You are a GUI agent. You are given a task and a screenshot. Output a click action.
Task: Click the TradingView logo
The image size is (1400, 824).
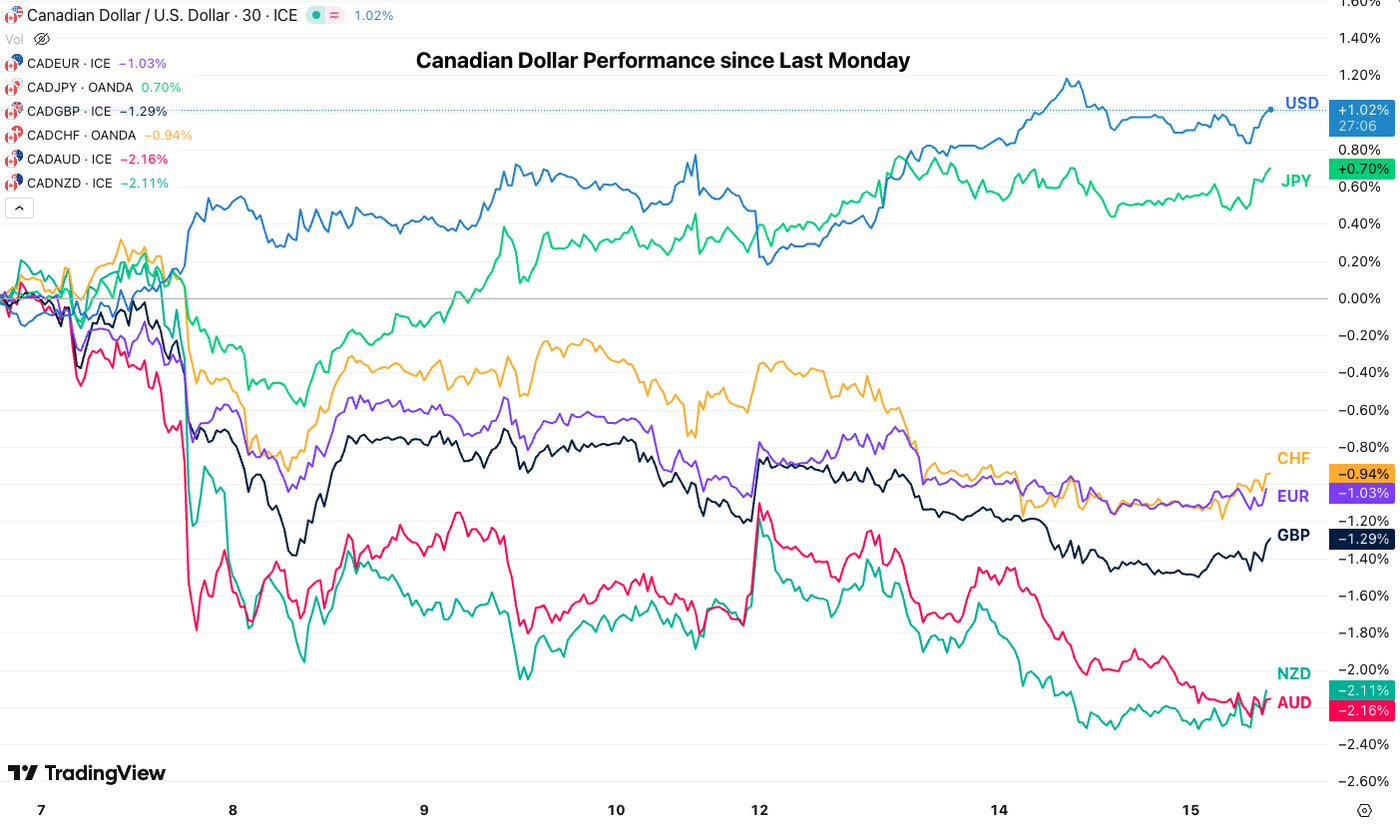coord(85,772)
